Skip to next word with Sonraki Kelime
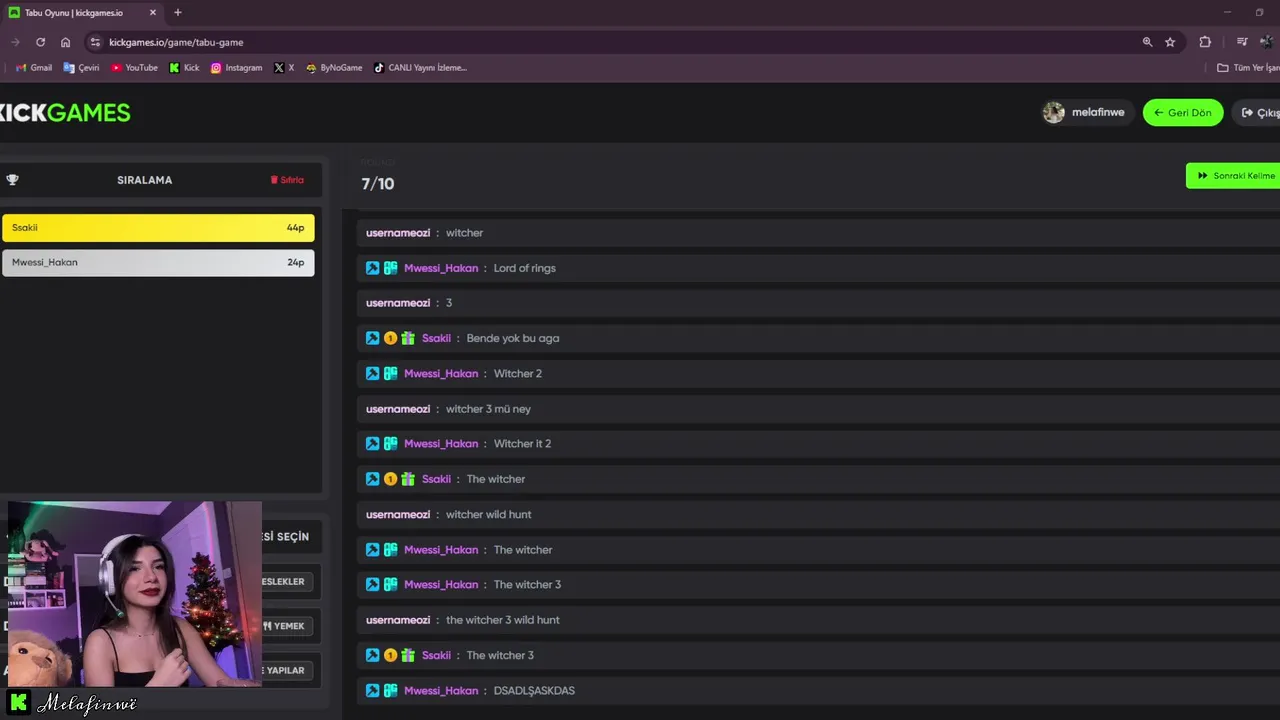 [1234, 176]
